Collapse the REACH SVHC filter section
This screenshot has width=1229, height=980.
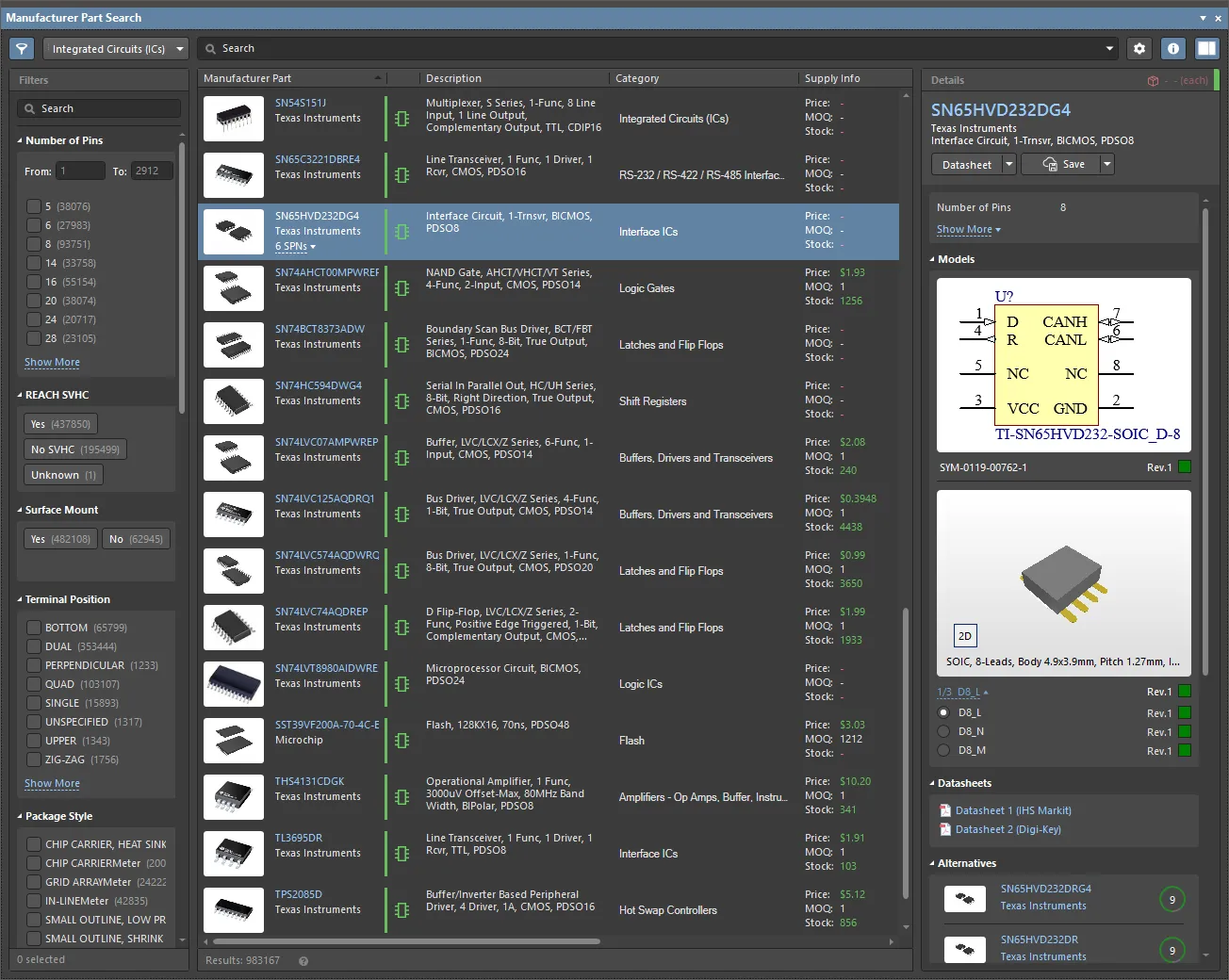point(20,395)
